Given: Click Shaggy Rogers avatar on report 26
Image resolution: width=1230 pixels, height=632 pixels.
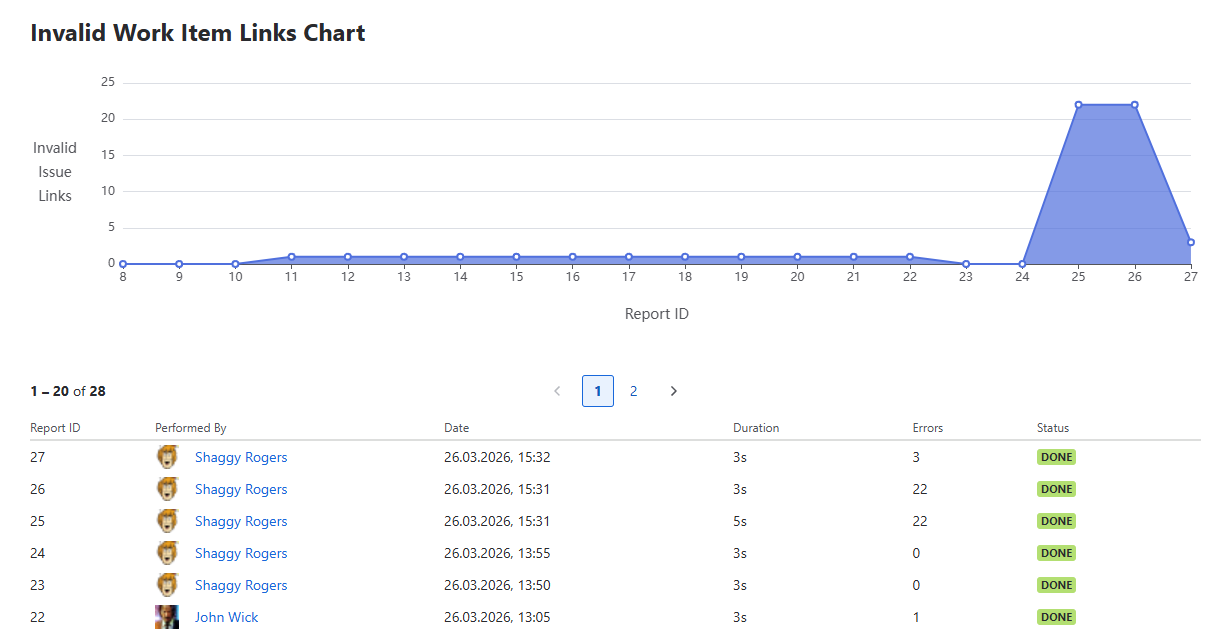Looking at the screenshot, I should point(167,489).
